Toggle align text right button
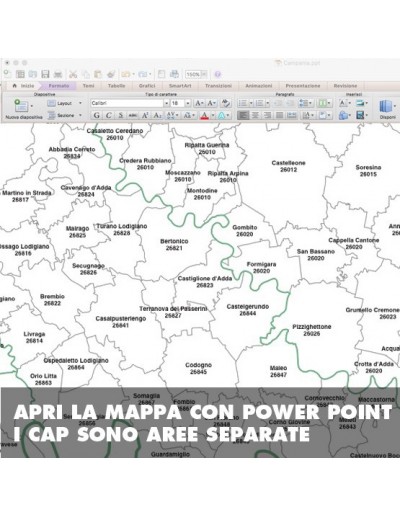Viewport: 400px width, 517px height. 267,115
